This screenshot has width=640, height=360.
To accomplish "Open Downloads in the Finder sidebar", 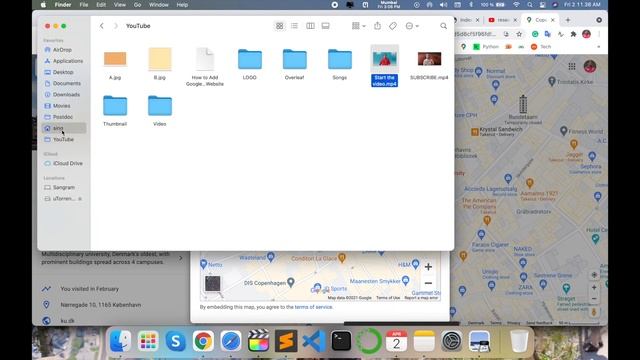I will (63, 95).
